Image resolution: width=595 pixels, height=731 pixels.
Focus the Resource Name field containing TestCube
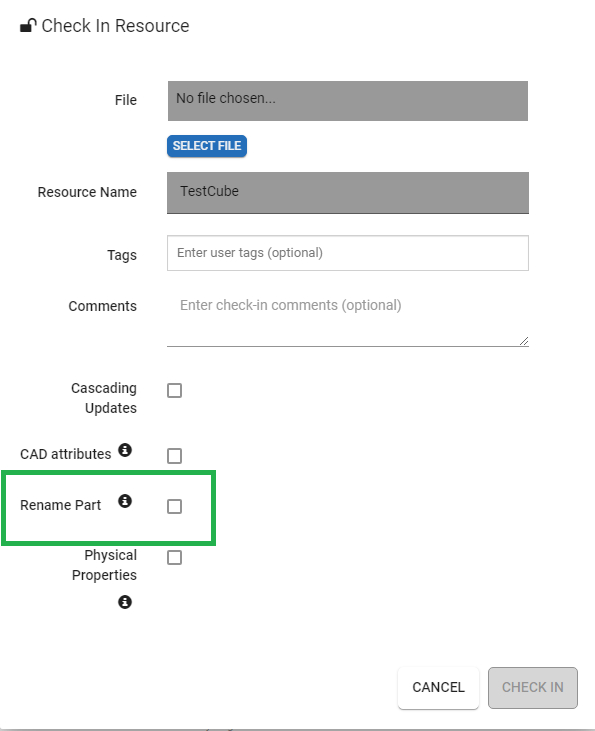coord(348,193)
